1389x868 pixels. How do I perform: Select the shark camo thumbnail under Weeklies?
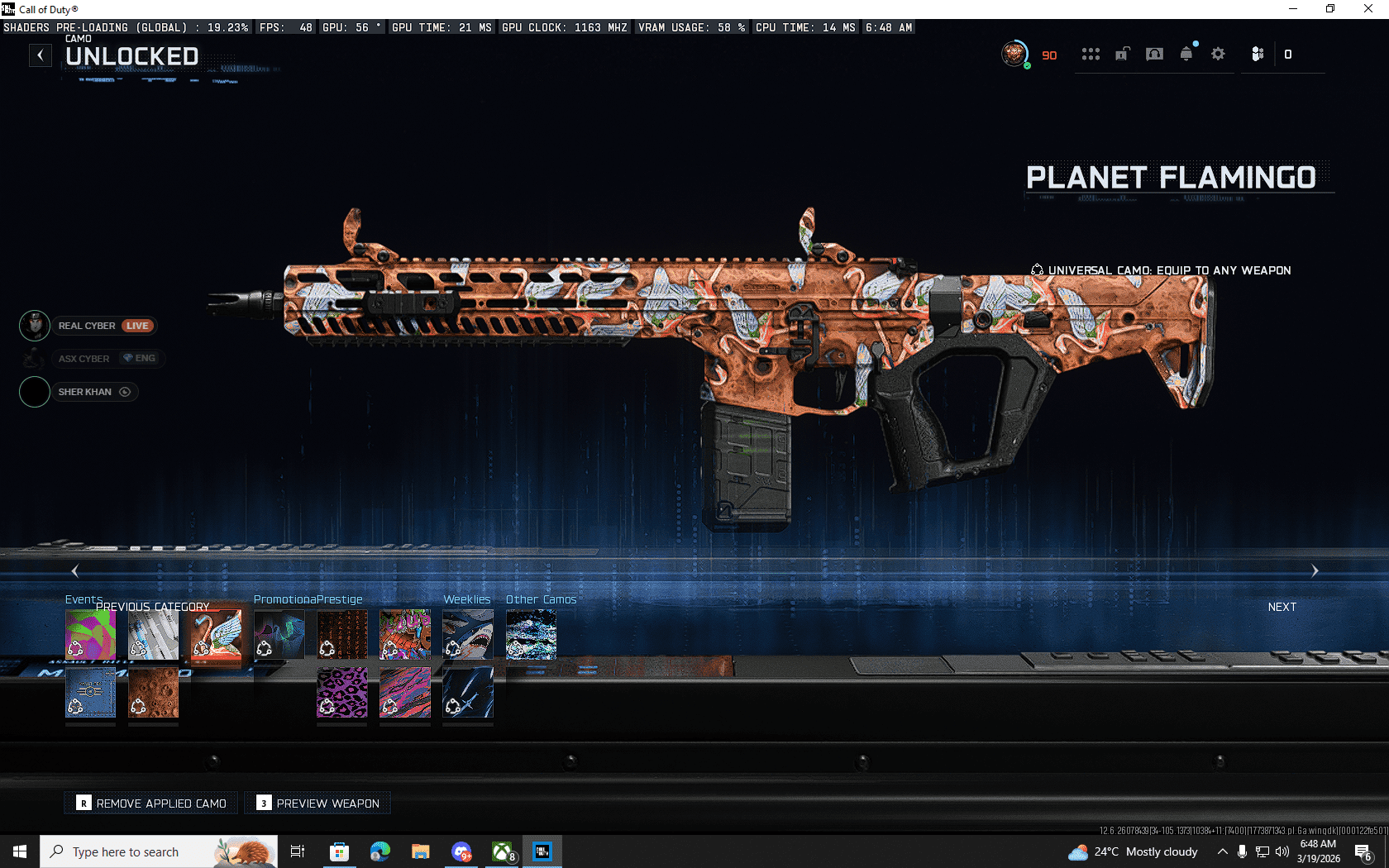coord(468,634)
